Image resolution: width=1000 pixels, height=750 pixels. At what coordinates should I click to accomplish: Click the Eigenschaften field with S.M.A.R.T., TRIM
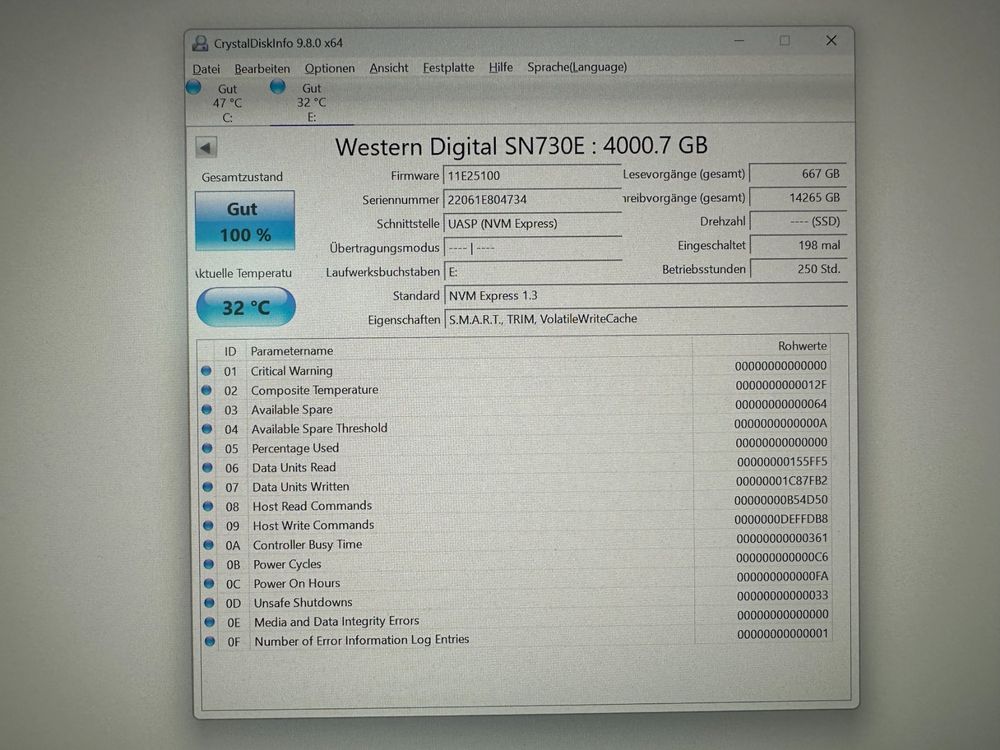645,319
